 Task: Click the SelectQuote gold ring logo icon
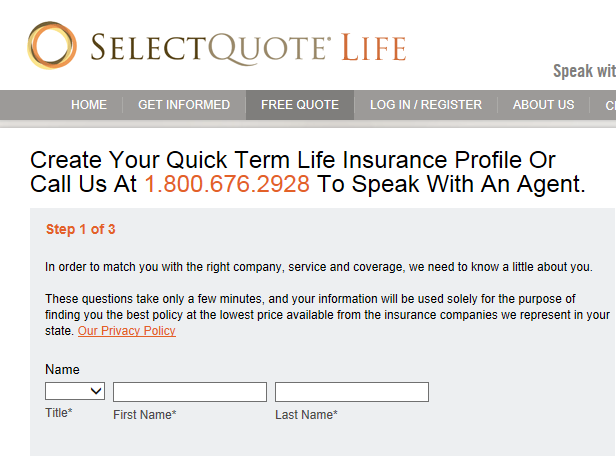pos(52,46)
